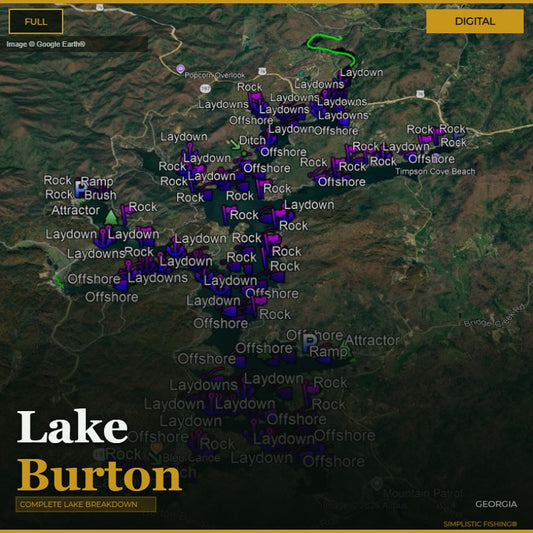Open the Complete Lake Breakdown link

86,504
